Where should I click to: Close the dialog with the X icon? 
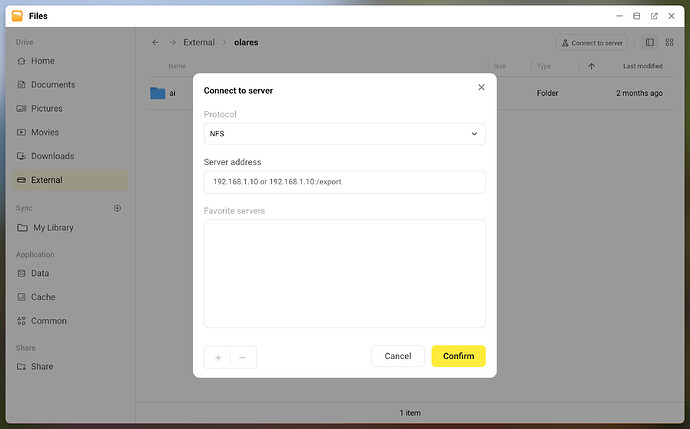point(481,87)
